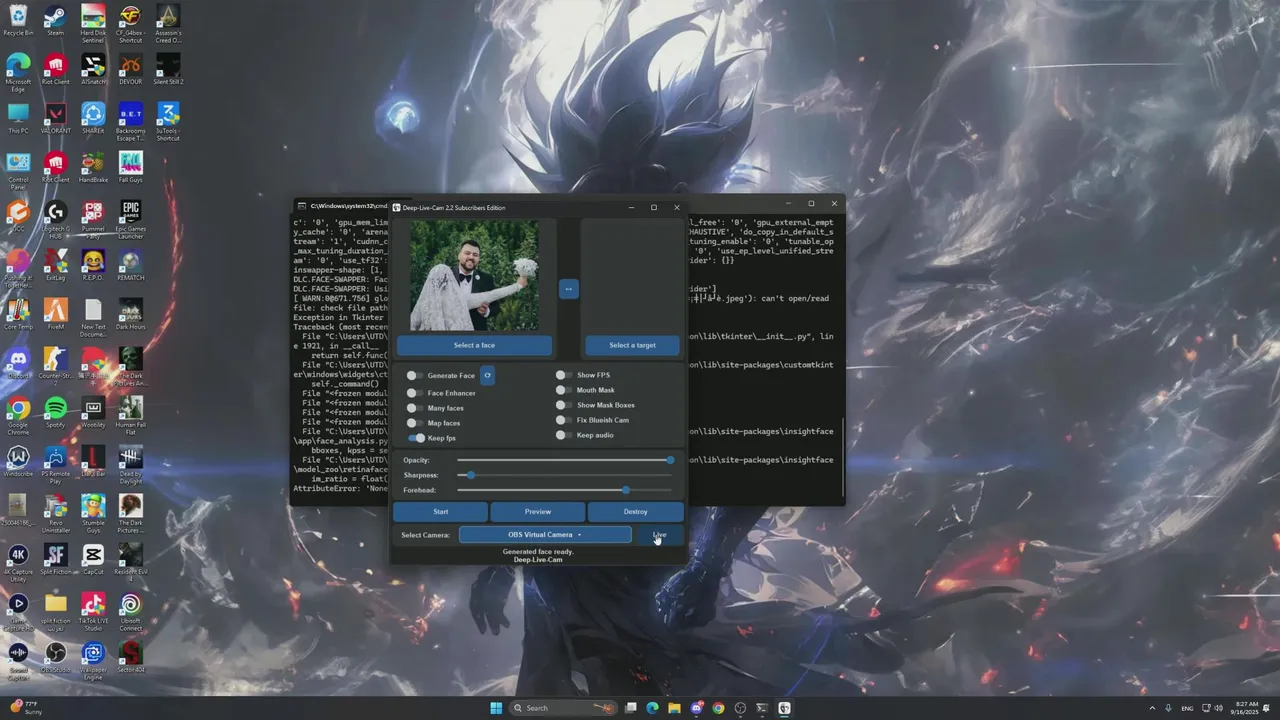Select the Microsoft Edge desktop icon
This screenshot has width=1280, height=720.
click(18, 72)
